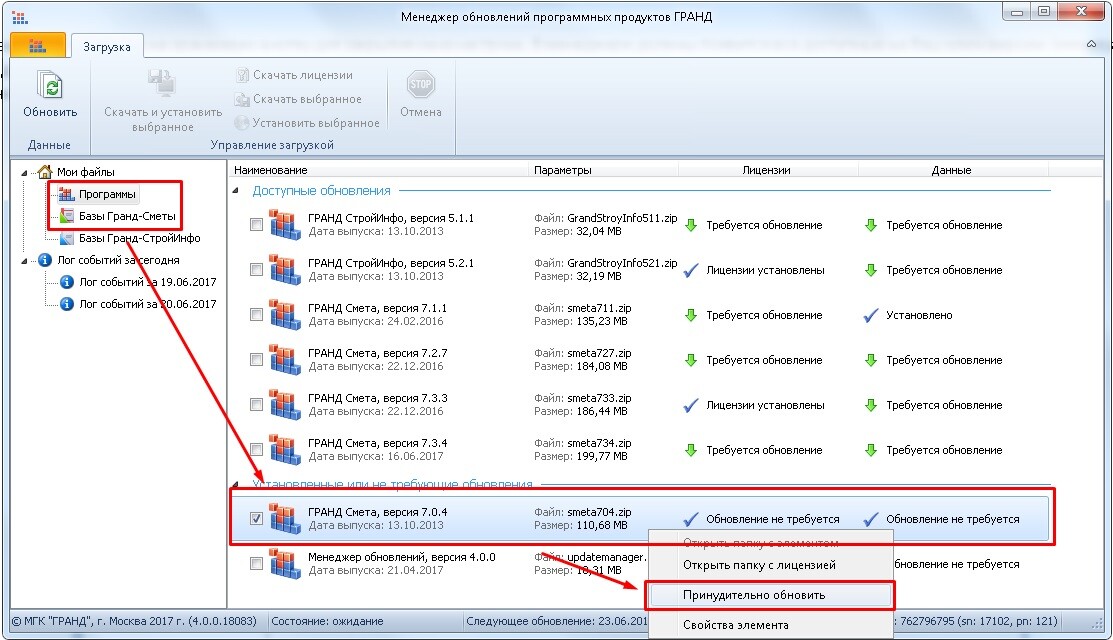Check the ГРАНД Смета 7.3.3 checkbox
This screenshot has height=640, width=1113.
256,405
